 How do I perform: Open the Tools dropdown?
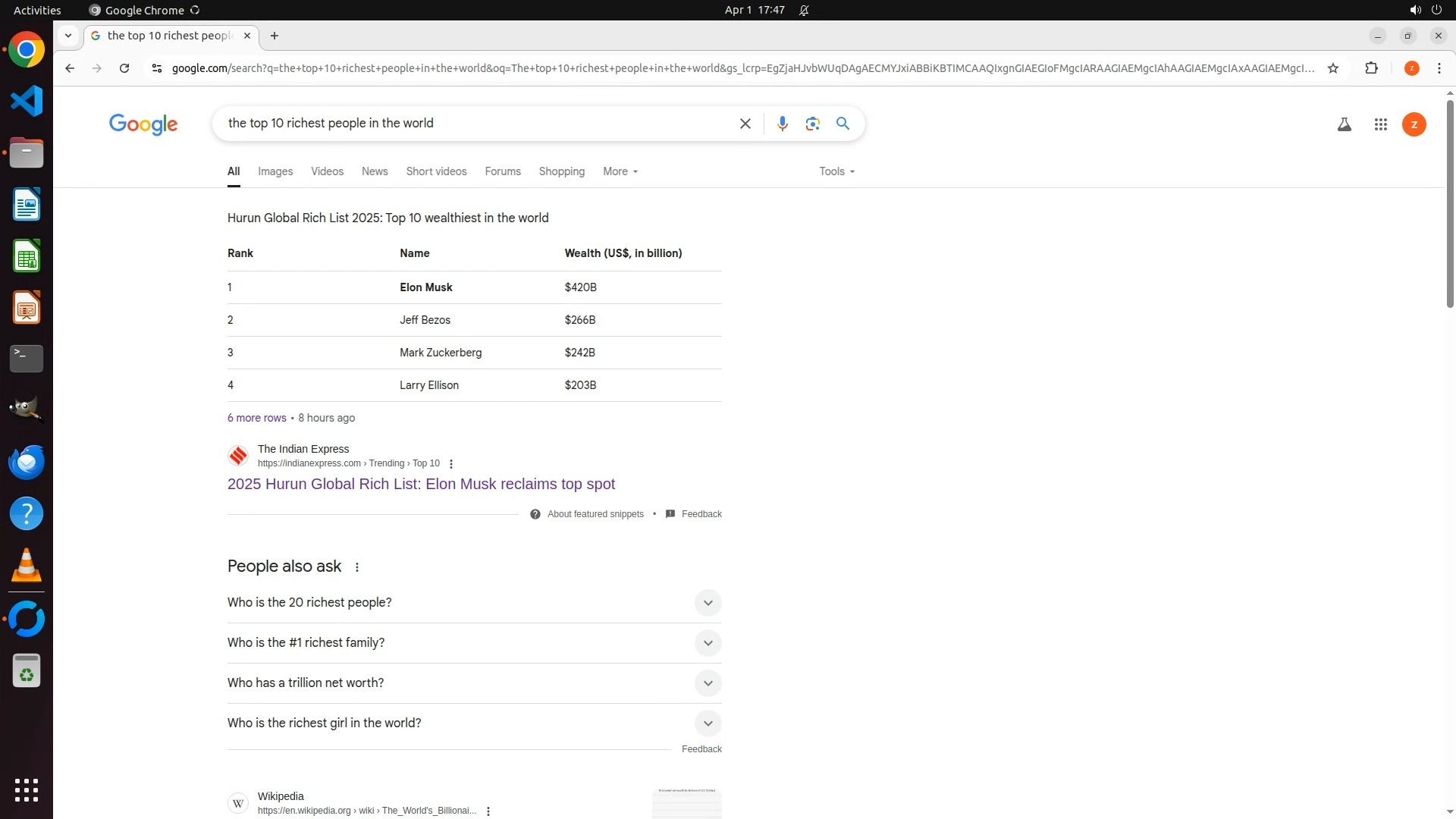click(x=836, y=171)
